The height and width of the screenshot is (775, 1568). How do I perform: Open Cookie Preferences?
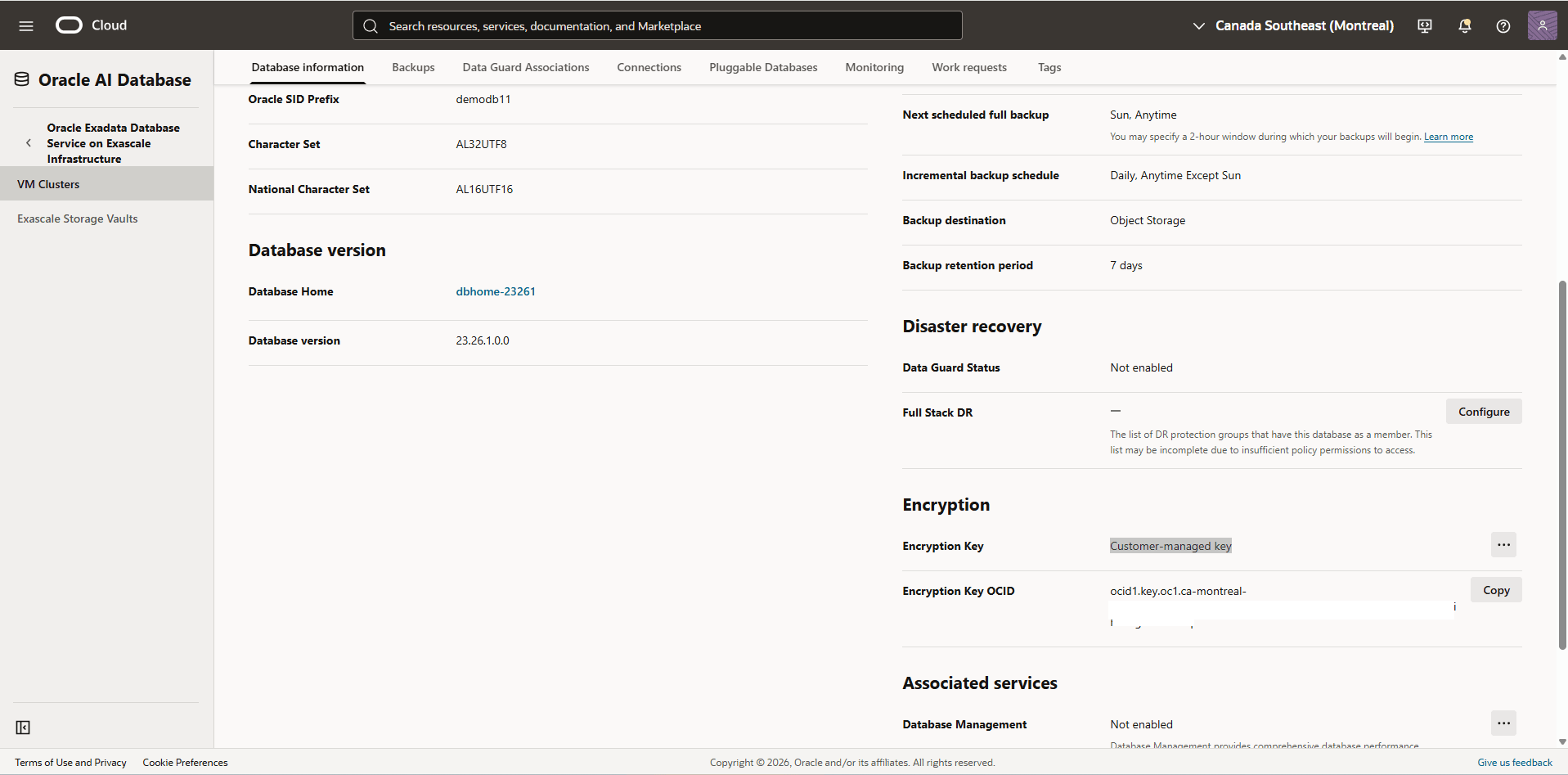186,763
